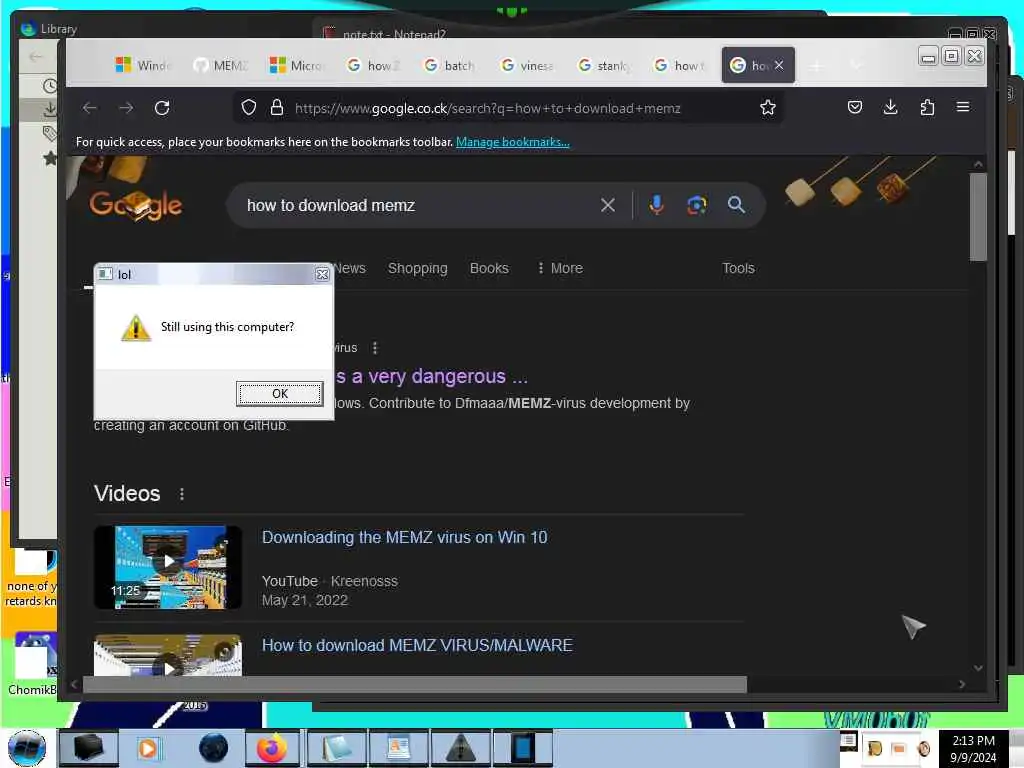Switch to the 'stank' Google tab
The height and width of the screenshot is (768, 1024).
605,65
